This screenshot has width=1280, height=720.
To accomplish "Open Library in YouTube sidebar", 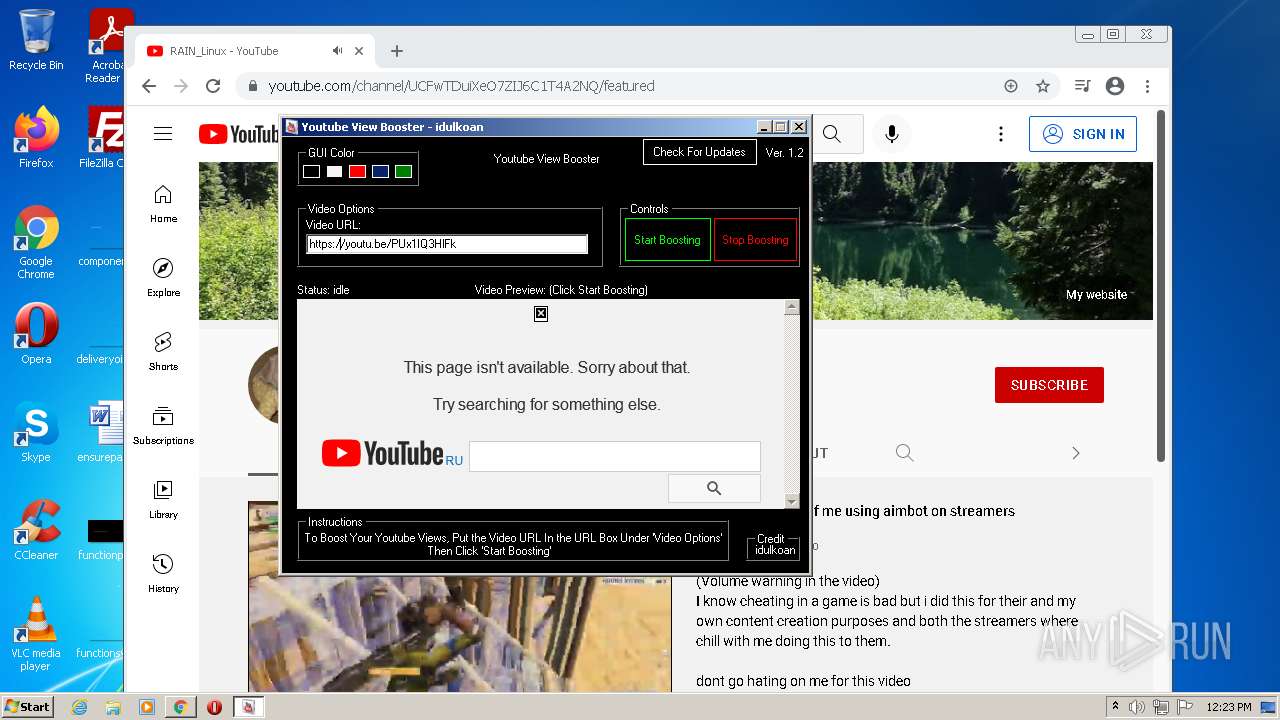I will (x=163, y=500).
